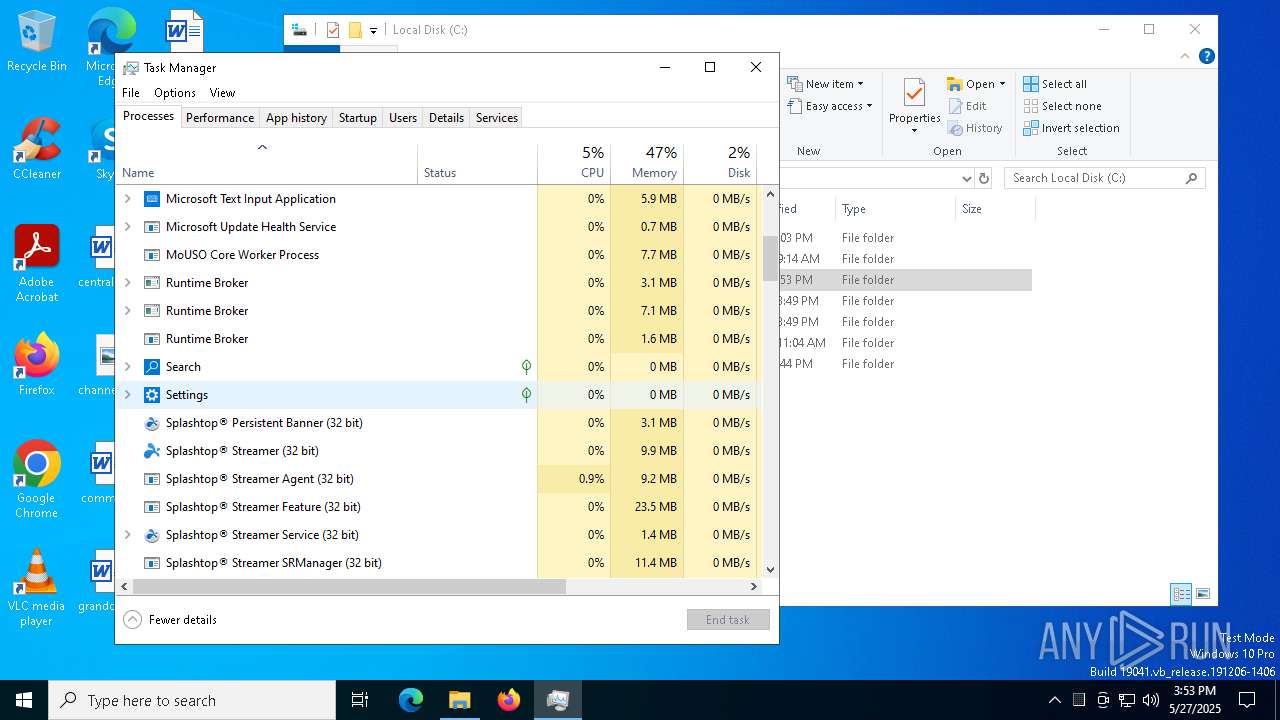Expand the Microsoft Update Health Service row

(x=127, y=227)
